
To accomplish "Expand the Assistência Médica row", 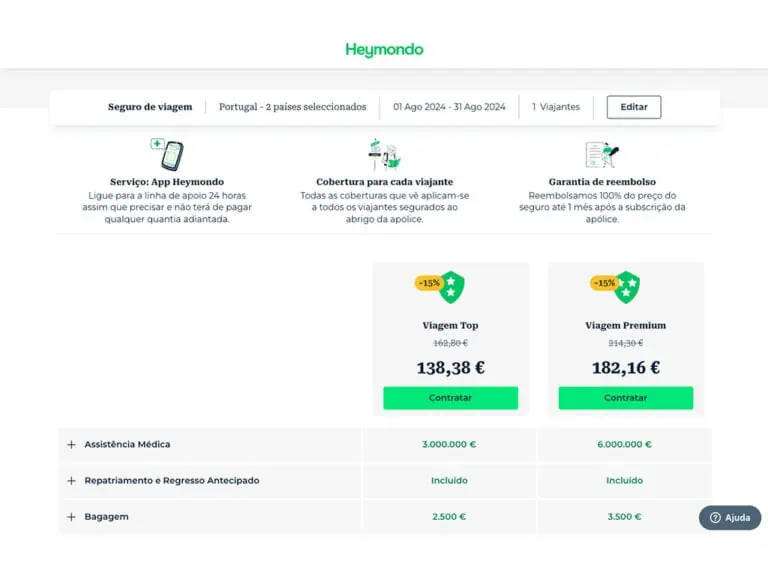I will pyautogui.click(x=72, y=445).
